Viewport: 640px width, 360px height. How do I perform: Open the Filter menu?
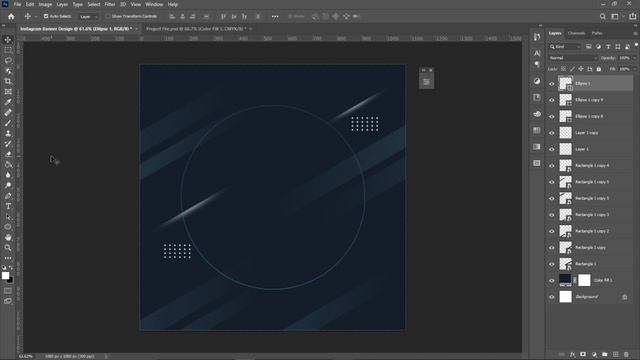pyautogui.click(x=110, y=4)
